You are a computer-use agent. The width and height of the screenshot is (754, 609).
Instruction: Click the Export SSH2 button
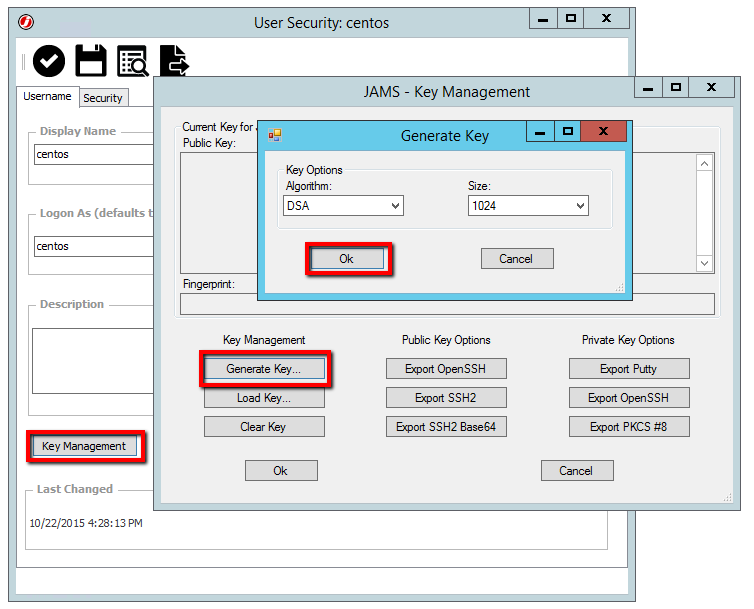click(x=446, y=398)
